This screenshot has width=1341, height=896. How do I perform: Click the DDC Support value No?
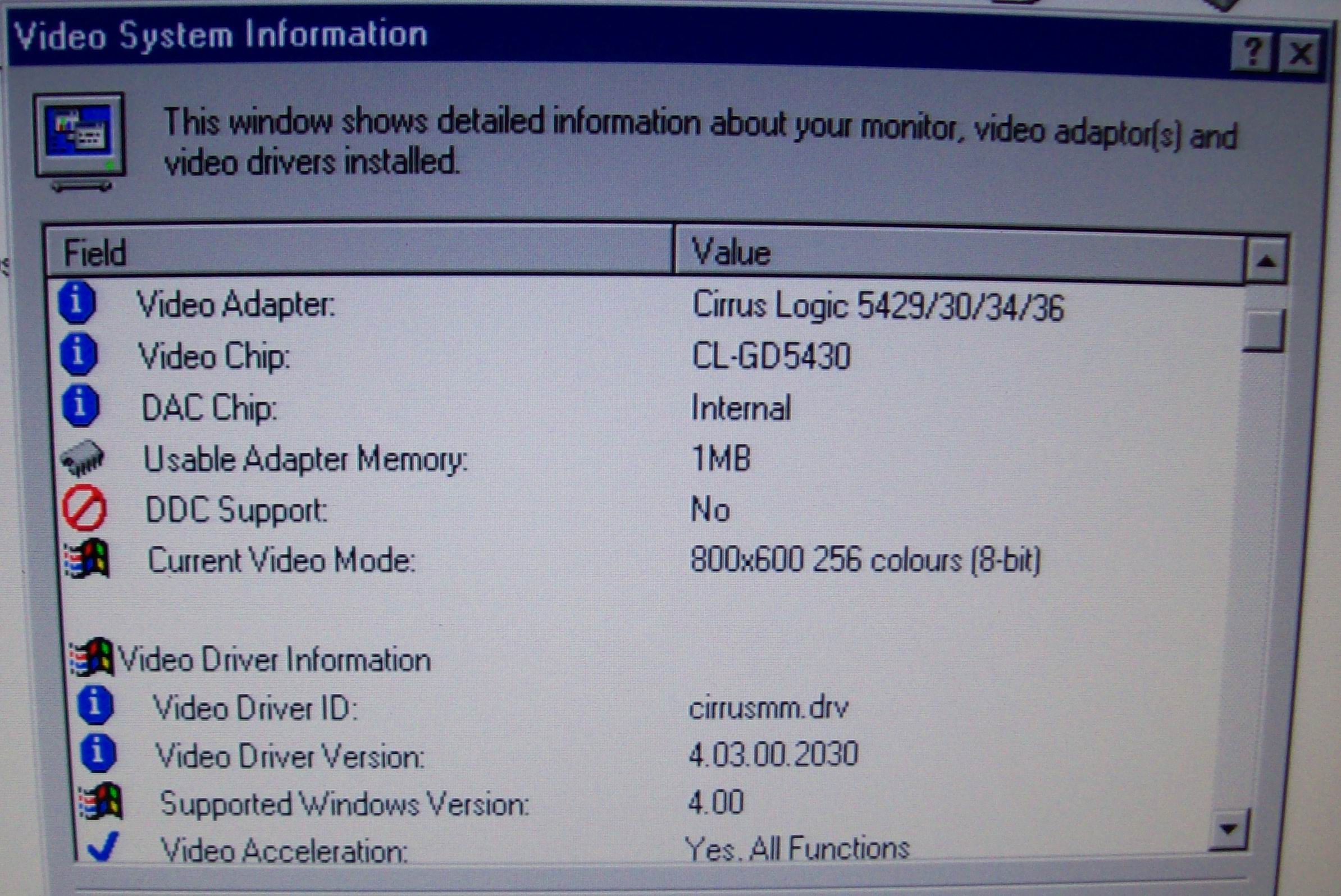(x=710, y=509)
